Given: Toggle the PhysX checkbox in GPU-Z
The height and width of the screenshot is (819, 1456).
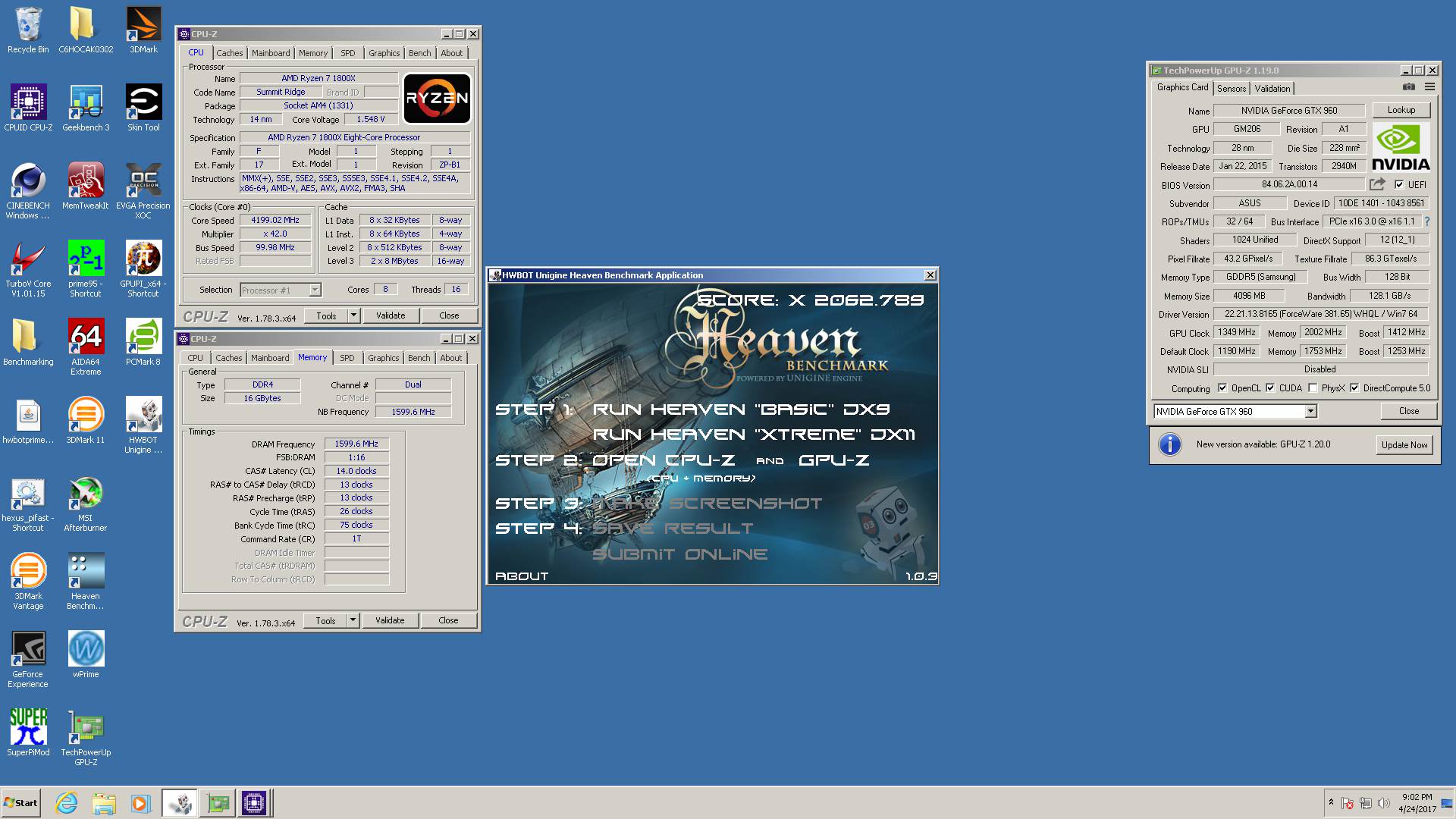Looking at the screenshot, I should [1313, 388].
